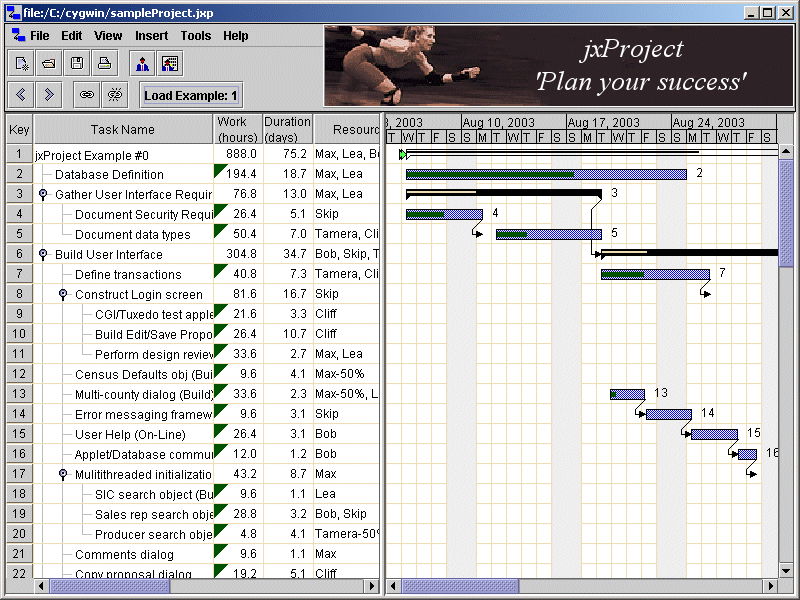This screenshot has height=600, width=800.
Task: Click the Gantt horizontal scrollbar right arrow
Action: point(771,586)
